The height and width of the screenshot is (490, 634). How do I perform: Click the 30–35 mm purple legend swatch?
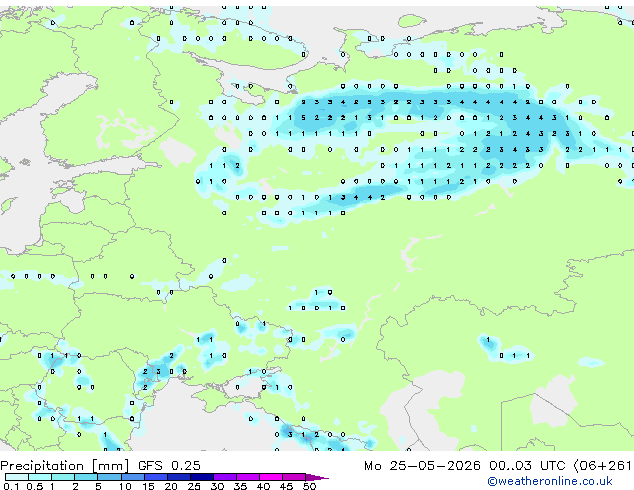click(224, 477)
